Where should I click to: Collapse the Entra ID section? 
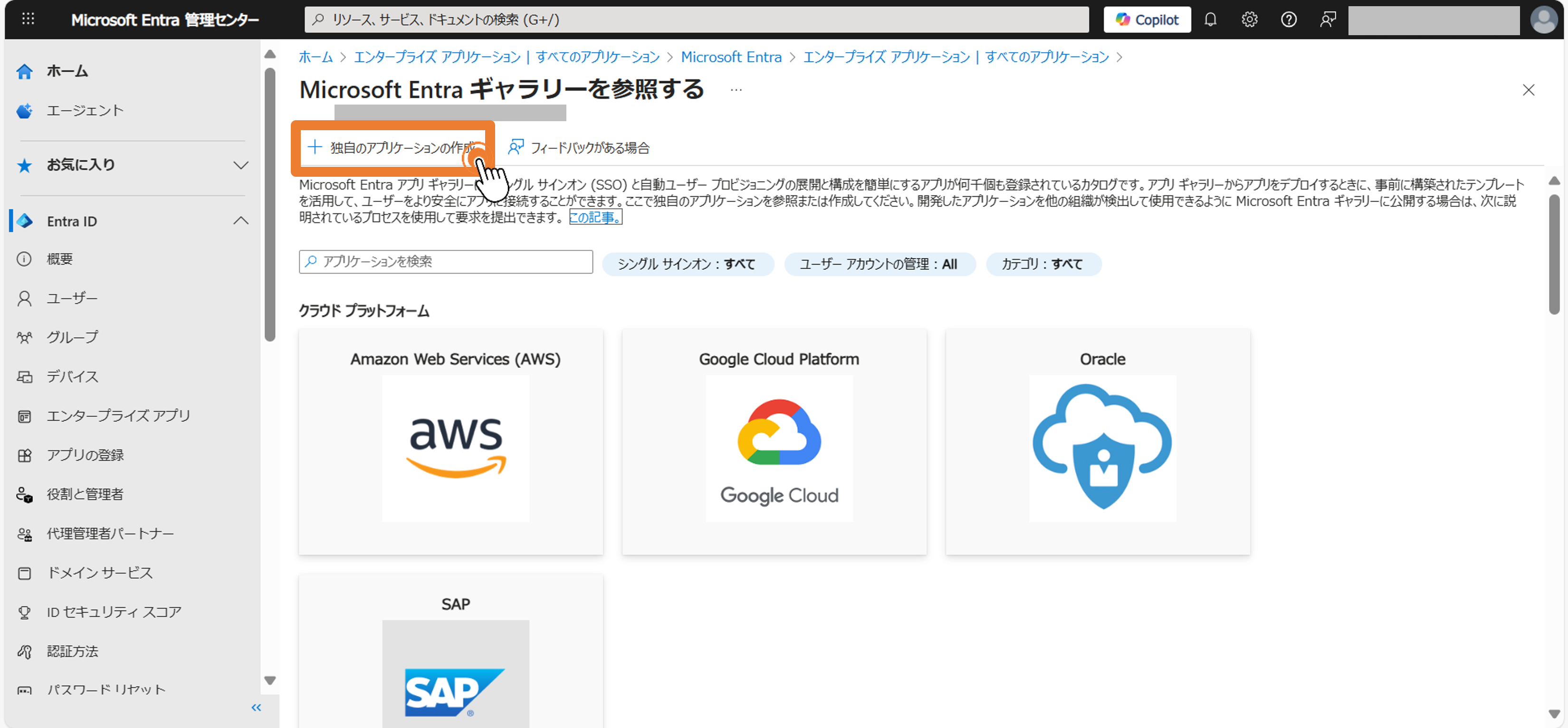click(x=241, y=221)
